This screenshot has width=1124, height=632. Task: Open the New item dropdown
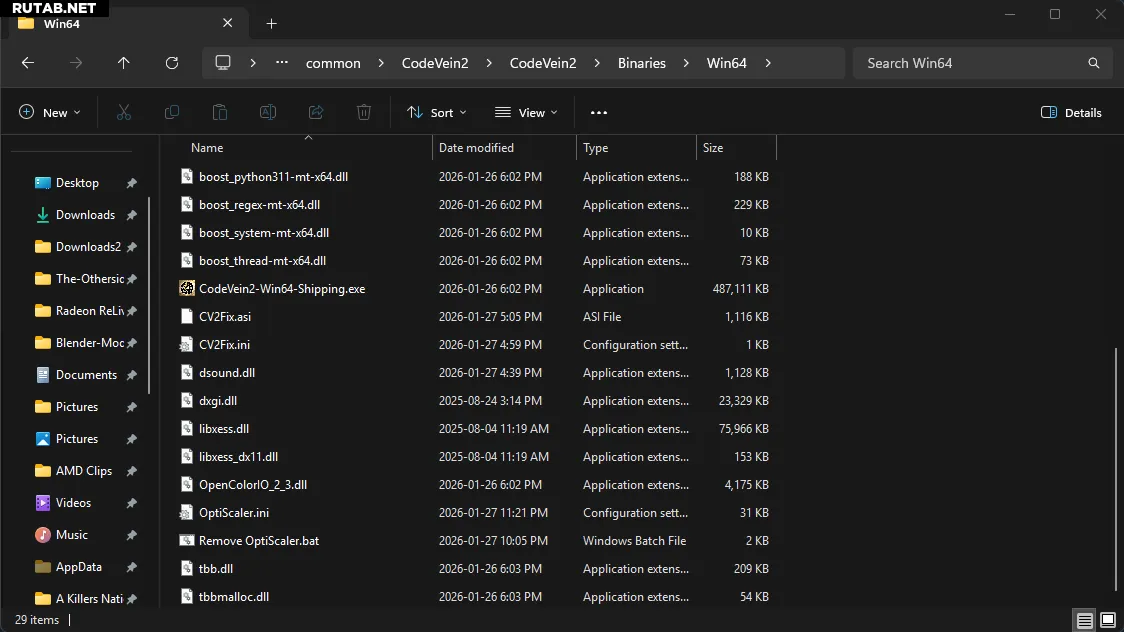[50, 113]
